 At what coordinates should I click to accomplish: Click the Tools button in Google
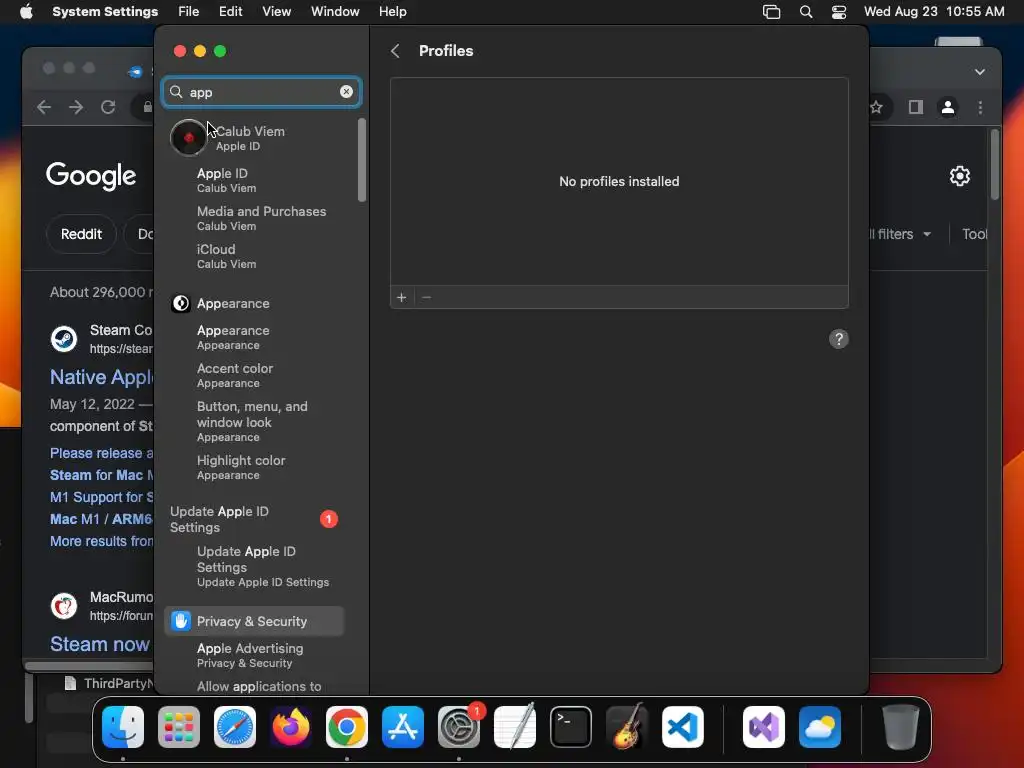click(x=974, y=234)
